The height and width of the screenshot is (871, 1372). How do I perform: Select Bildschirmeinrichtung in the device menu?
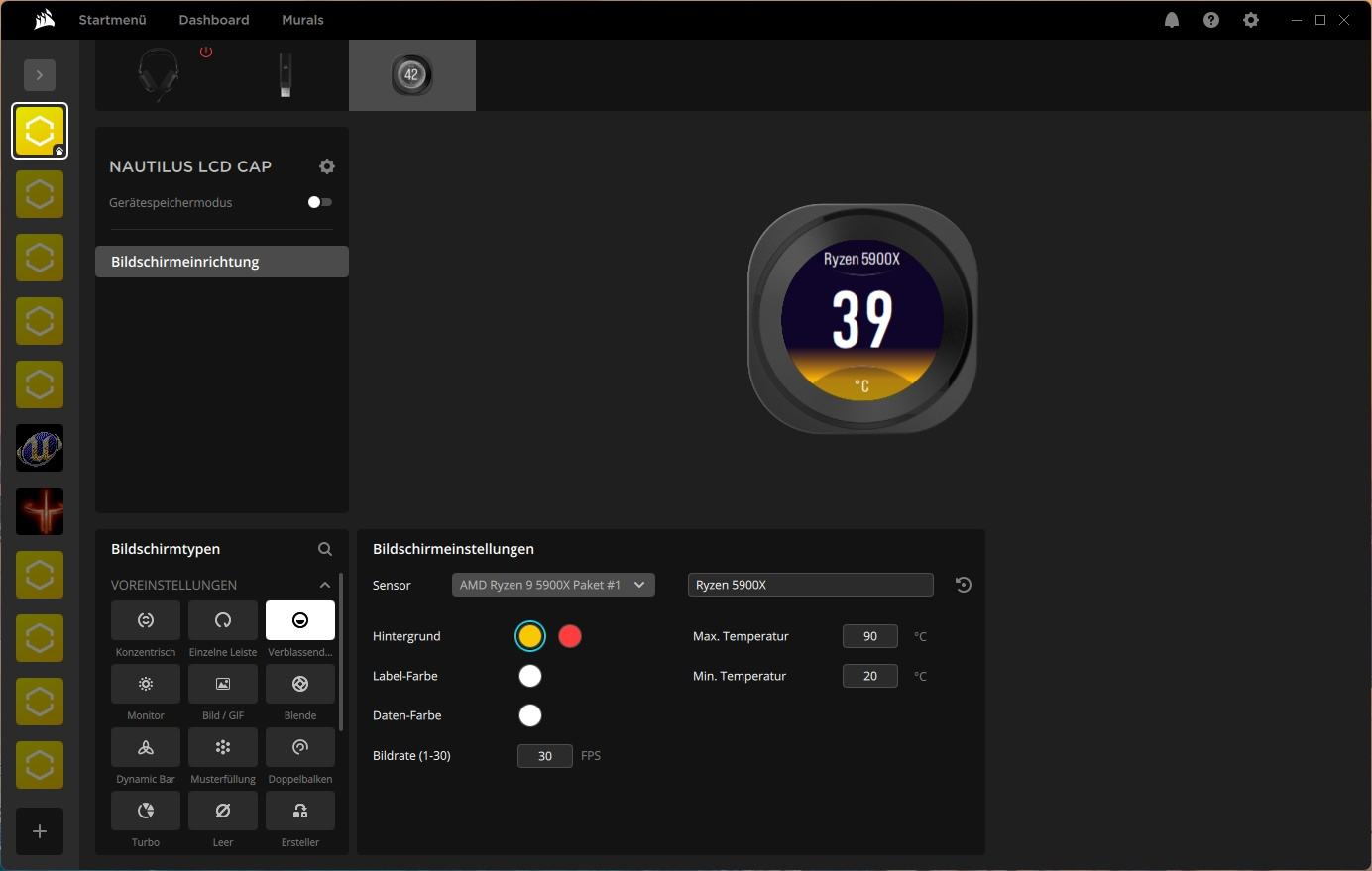click(x=222, y=262)
